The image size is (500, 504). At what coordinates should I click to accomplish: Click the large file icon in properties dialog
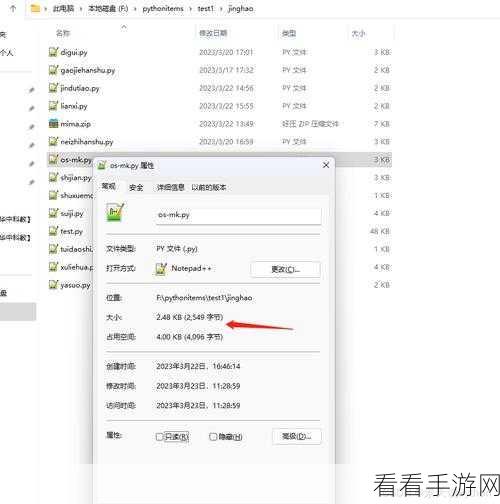[115, 212]
